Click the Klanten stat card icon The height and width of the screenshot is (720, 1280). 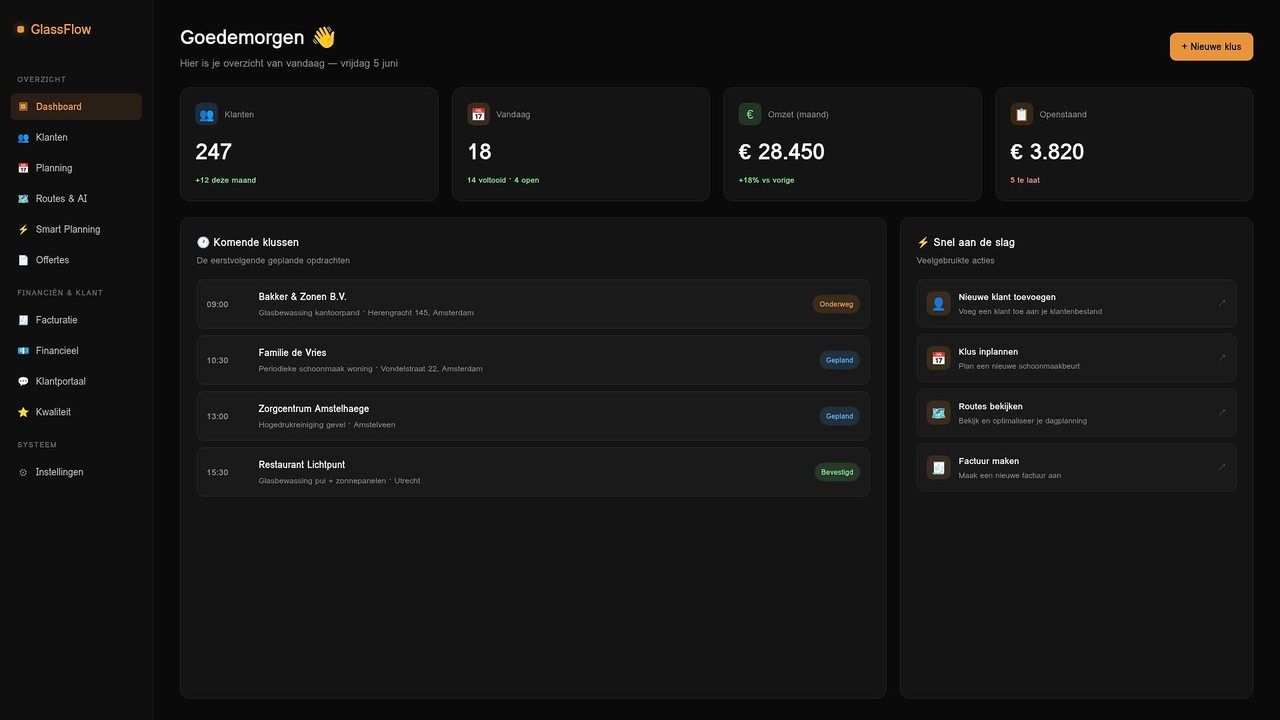(x=207, y=114)
